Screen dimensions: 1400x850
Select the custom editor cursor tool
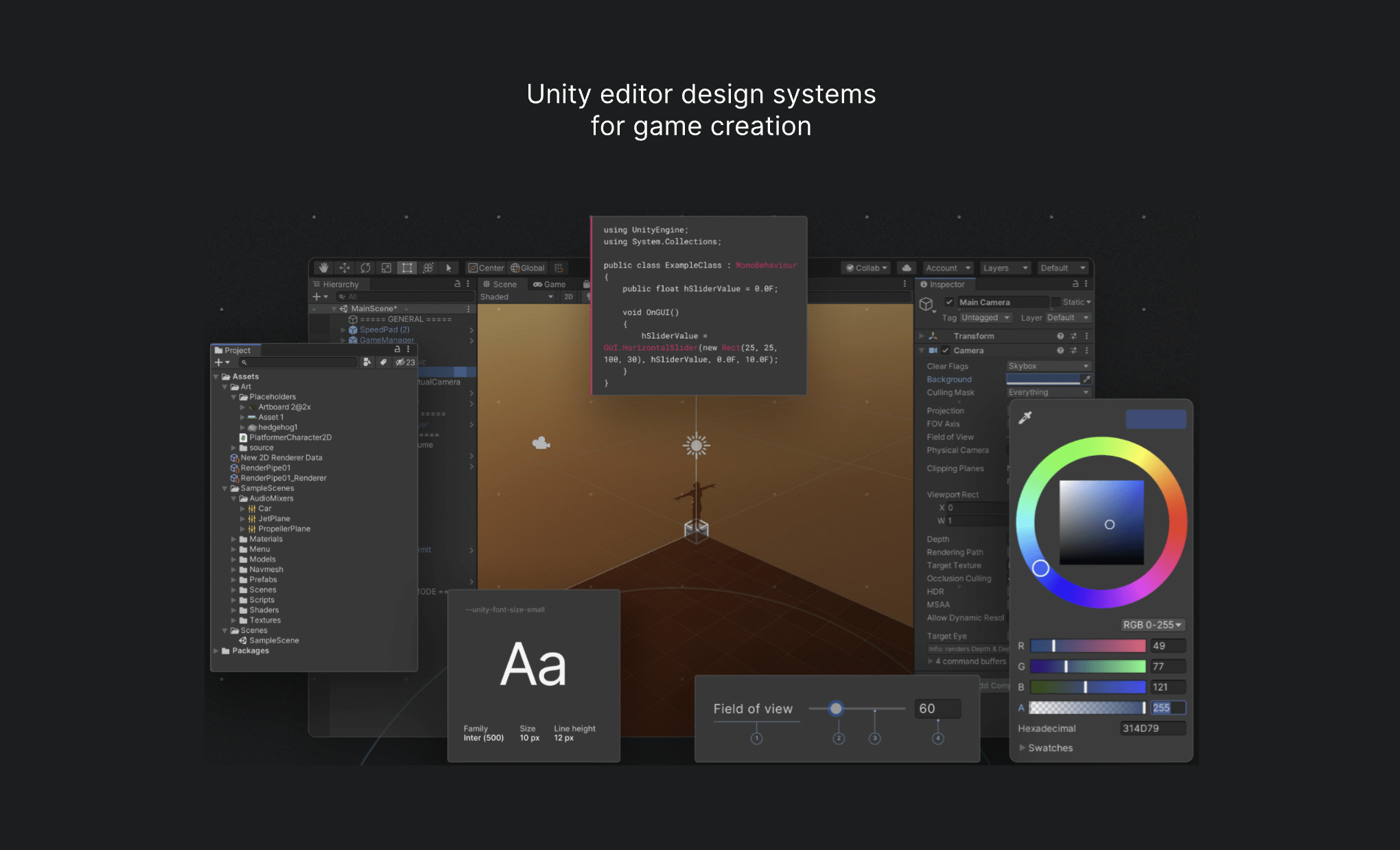449,268
